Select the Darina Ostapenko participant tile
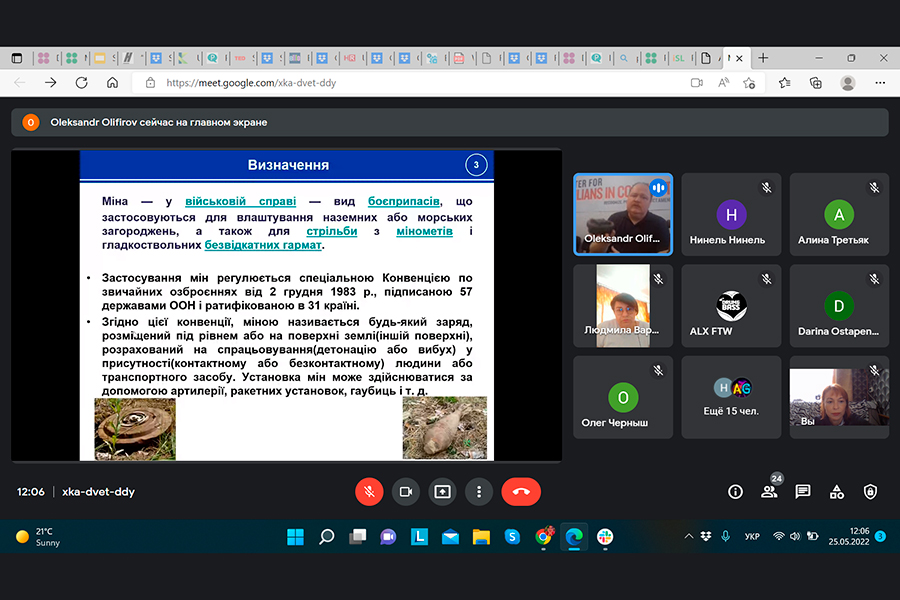 point(839,305)
